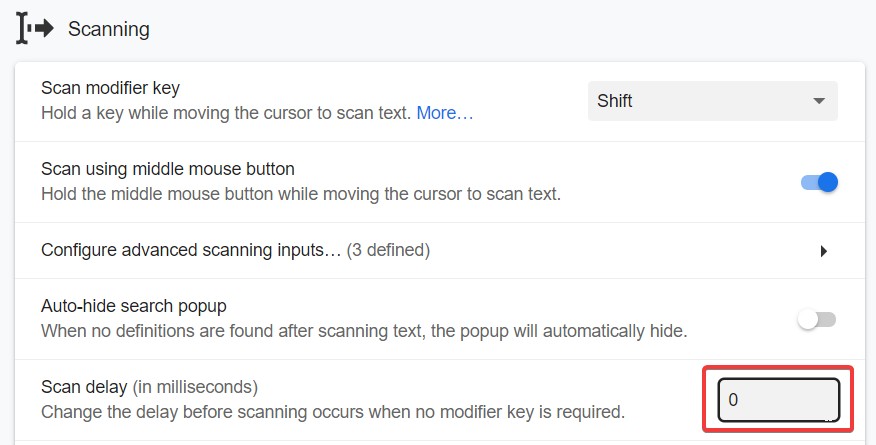This screenshot has height=445, width=876.
Task: Click the right-pointing triangle for advanced scanning inputs
Action: 824,251
